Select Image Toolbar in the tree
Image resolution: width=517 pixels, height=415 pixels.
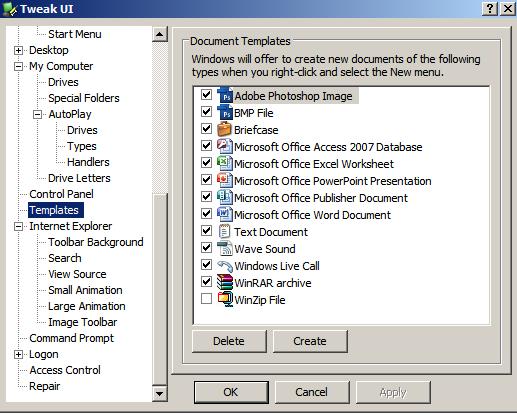pos(83,322)
